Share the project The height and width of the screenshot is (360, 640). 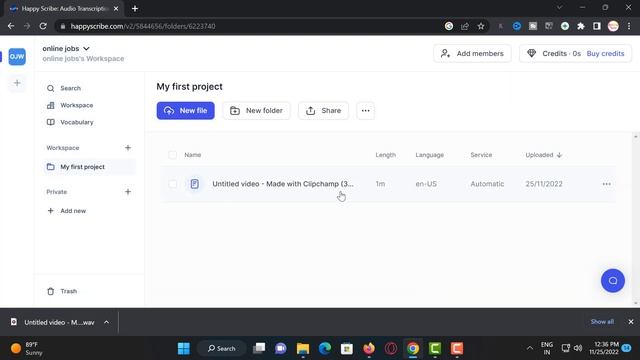tap(323, 111)
